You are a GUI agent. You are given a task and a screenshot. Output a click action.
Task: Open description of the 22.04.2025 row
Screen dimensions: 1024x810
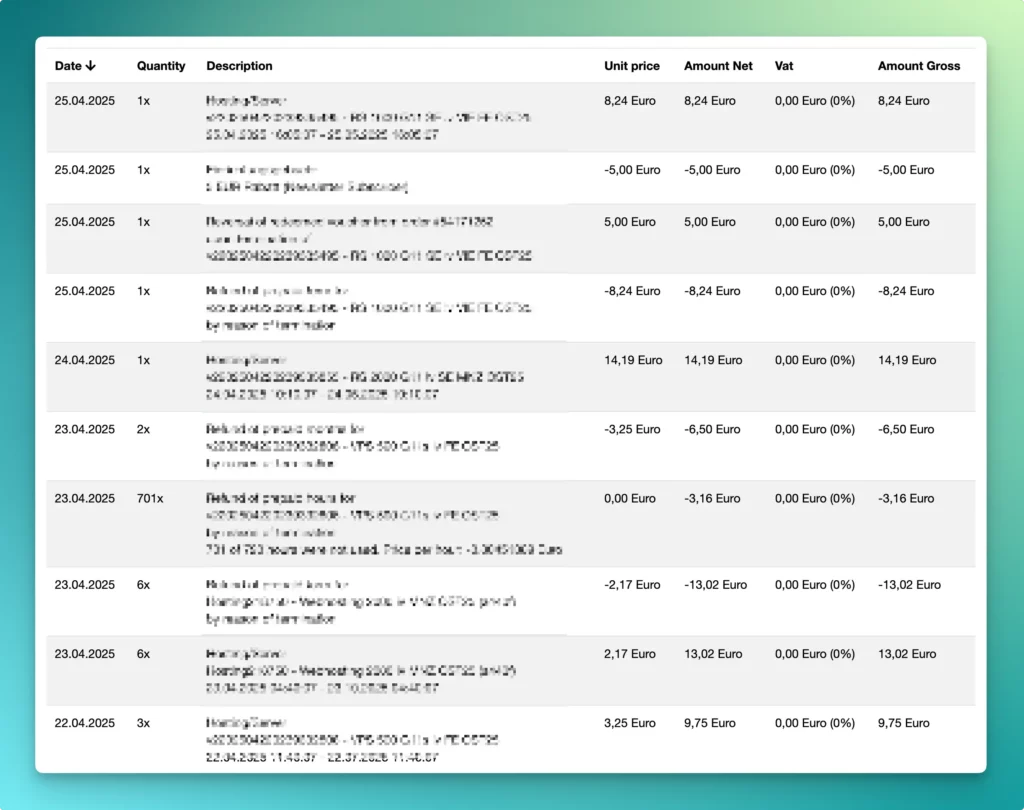tap(352, 740)
